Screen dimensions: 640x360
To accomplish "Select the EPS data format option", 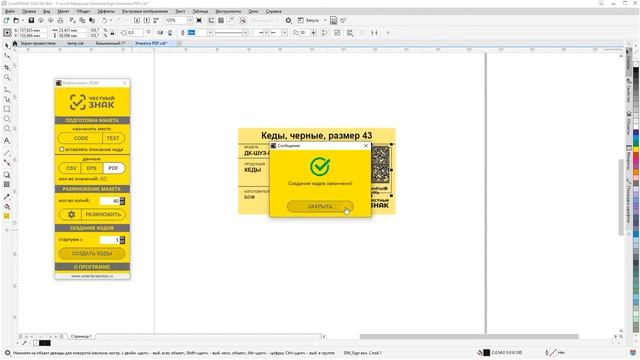I will (x=92, y=168).
